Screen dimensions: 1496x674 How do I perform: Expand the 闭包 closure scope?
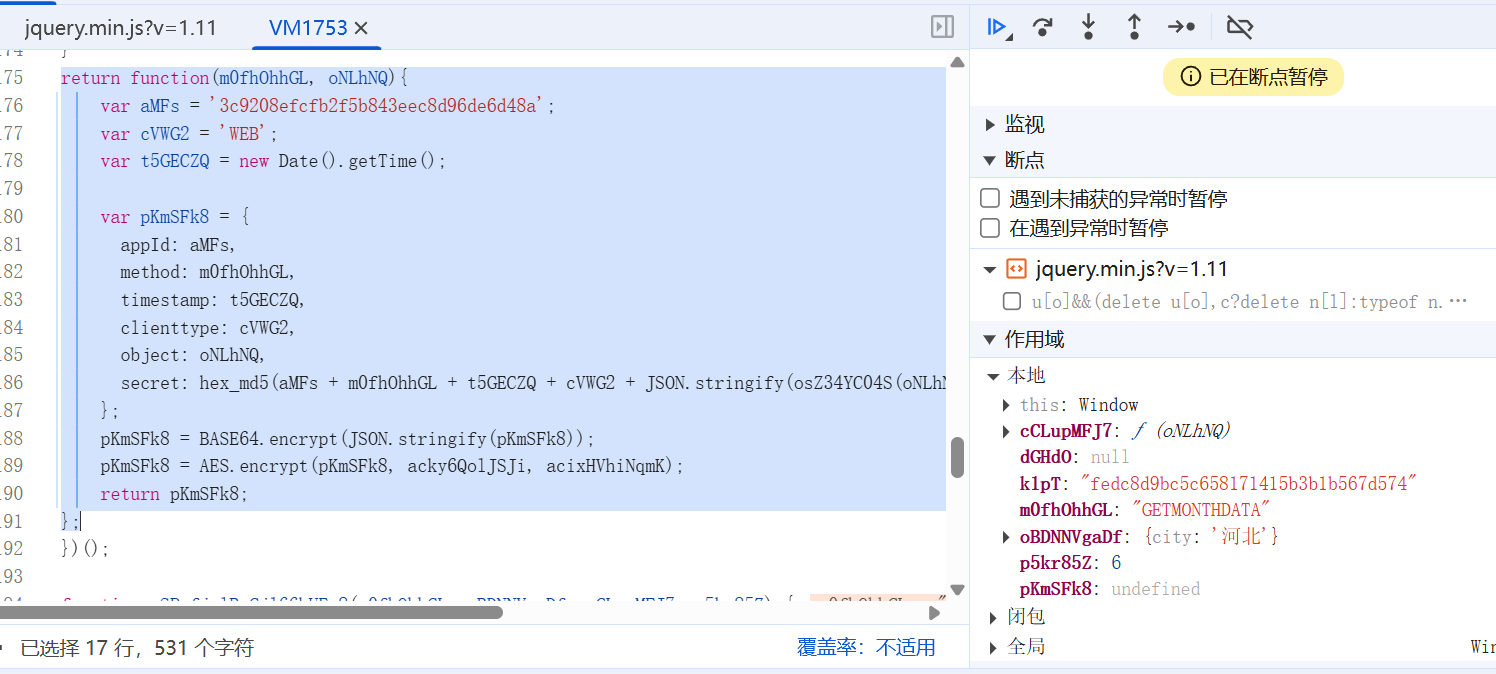(x=994, y=617)
